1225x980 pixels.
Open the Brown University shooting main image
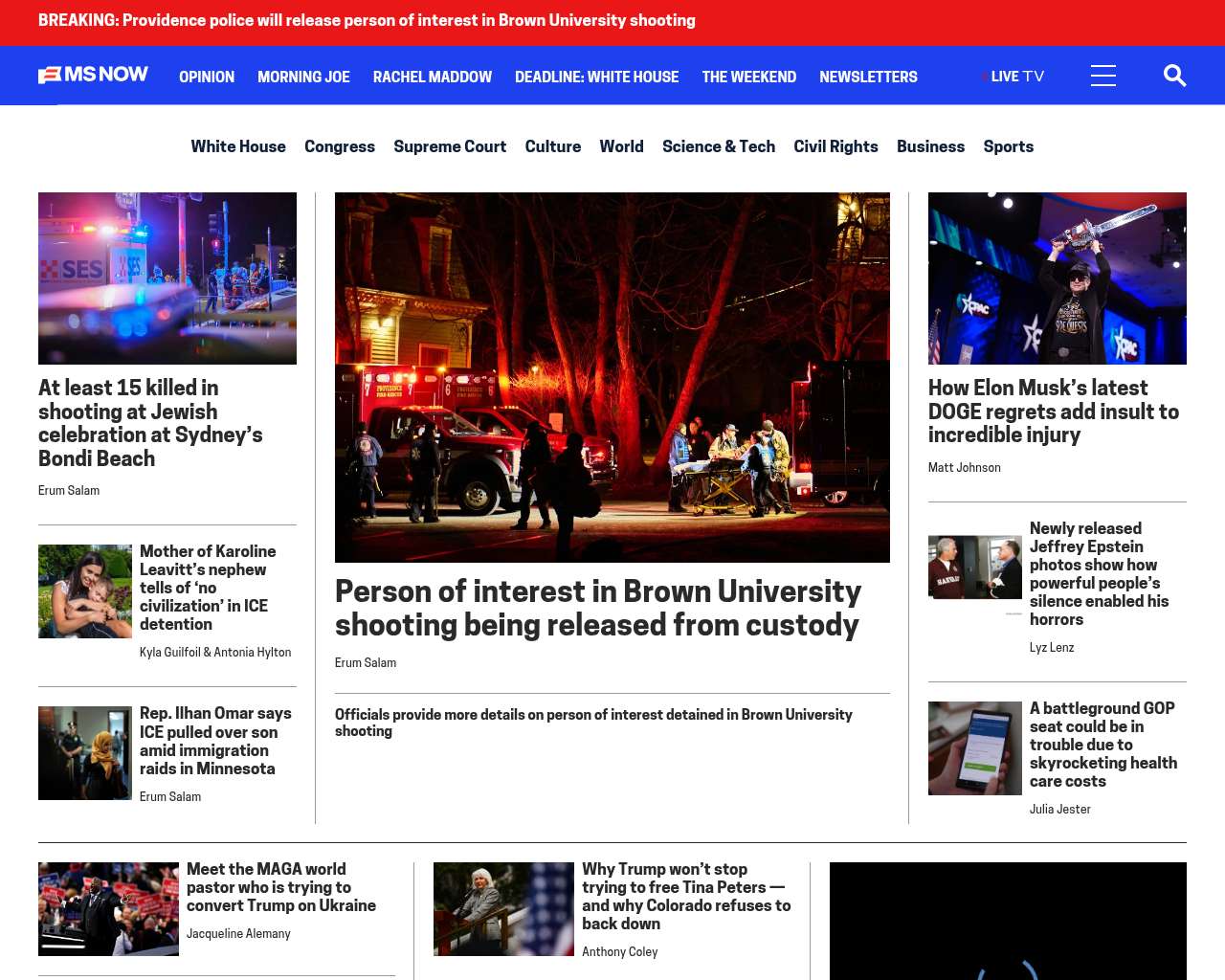pyautogui.click(x=612, y=377)
